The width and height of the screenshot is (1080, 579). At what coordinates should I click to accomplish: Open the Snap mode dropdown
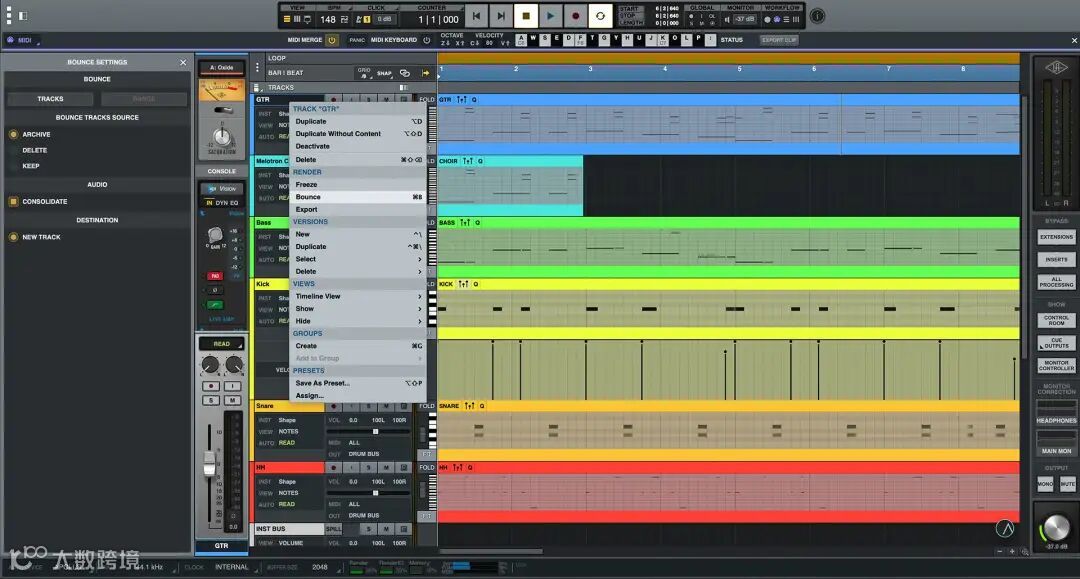point(384,73)
